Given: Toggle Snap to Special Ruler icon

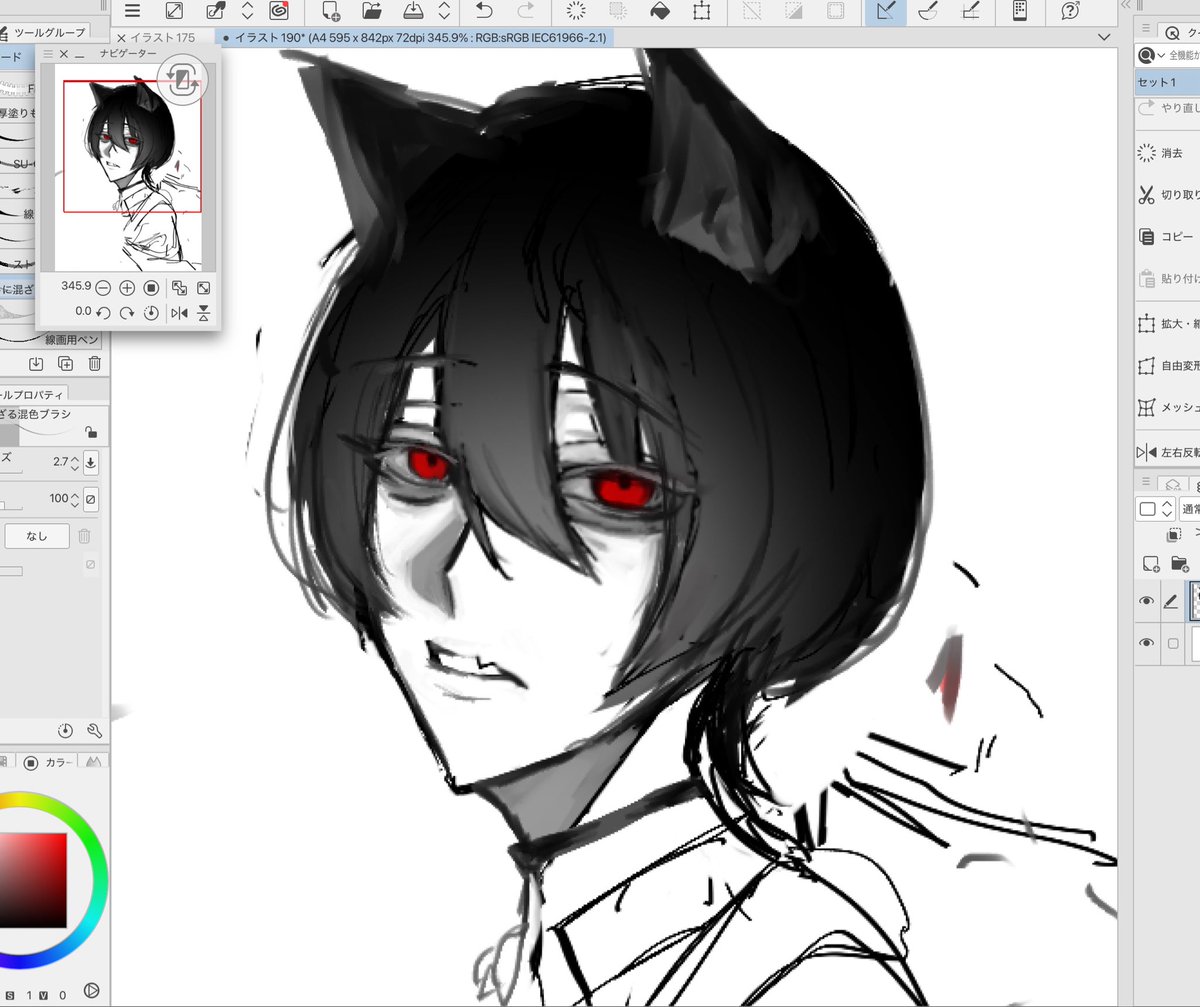Looking at the screenshot, I should click(x=927, y=11).
